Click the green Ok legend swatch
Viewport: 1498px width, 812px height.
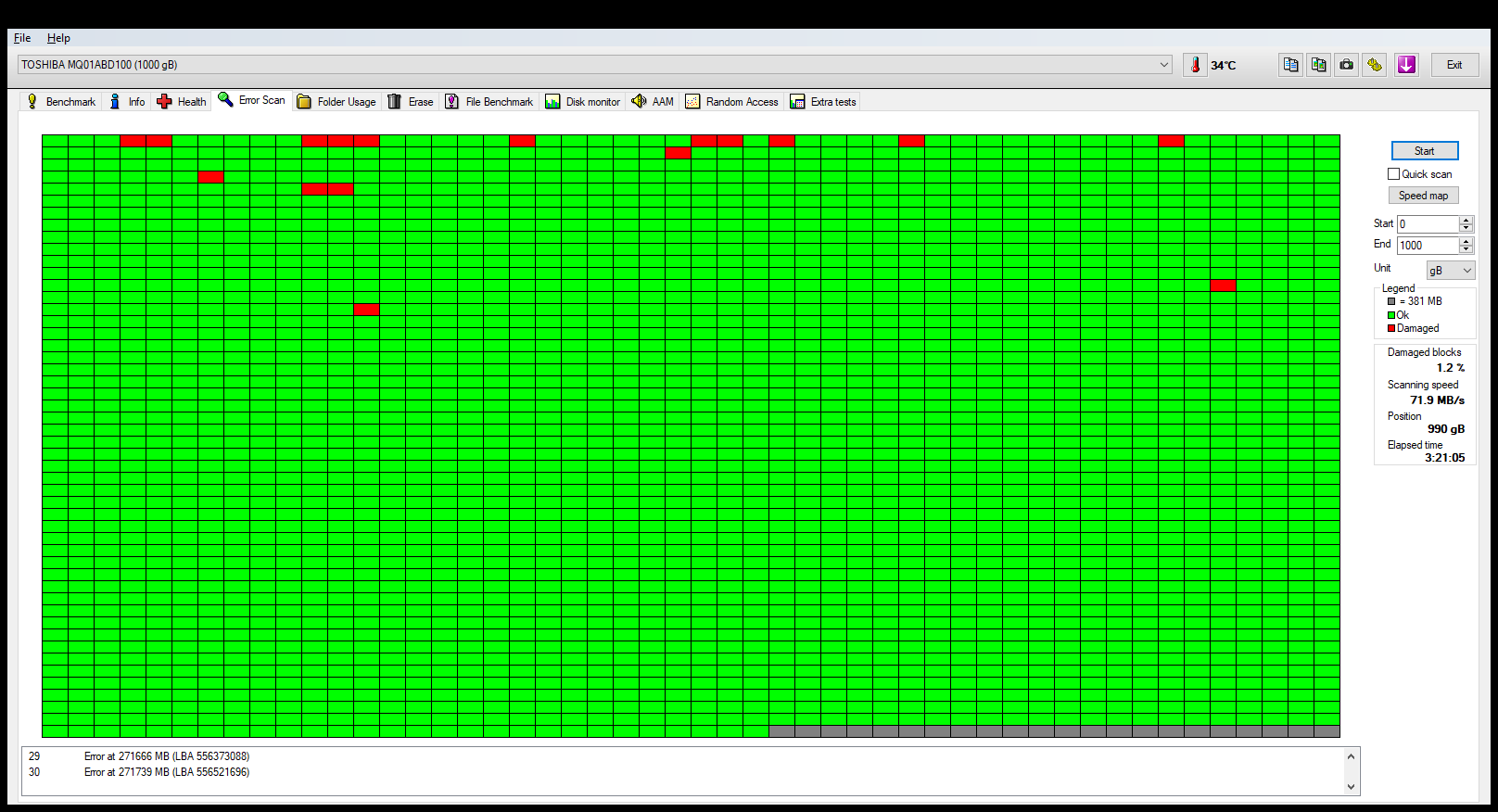[1391, 315]
